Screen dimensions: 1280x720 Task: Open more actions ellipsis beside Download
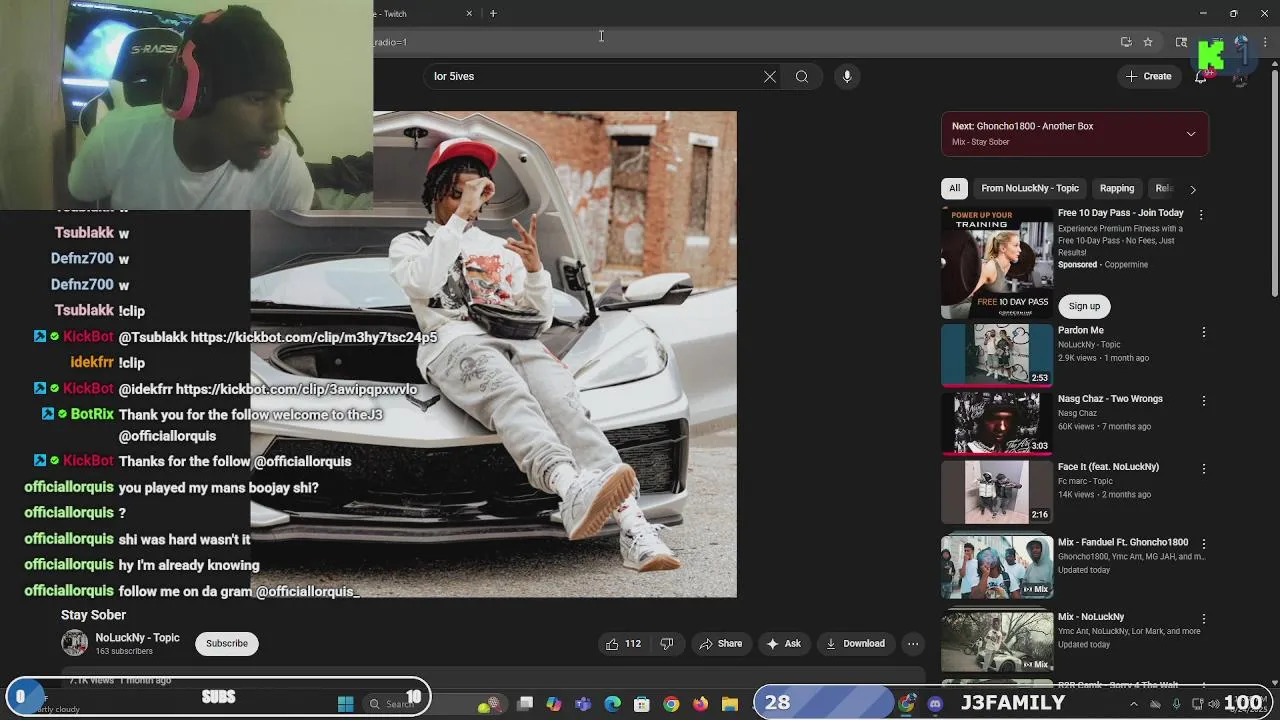[x=913, y=644]
